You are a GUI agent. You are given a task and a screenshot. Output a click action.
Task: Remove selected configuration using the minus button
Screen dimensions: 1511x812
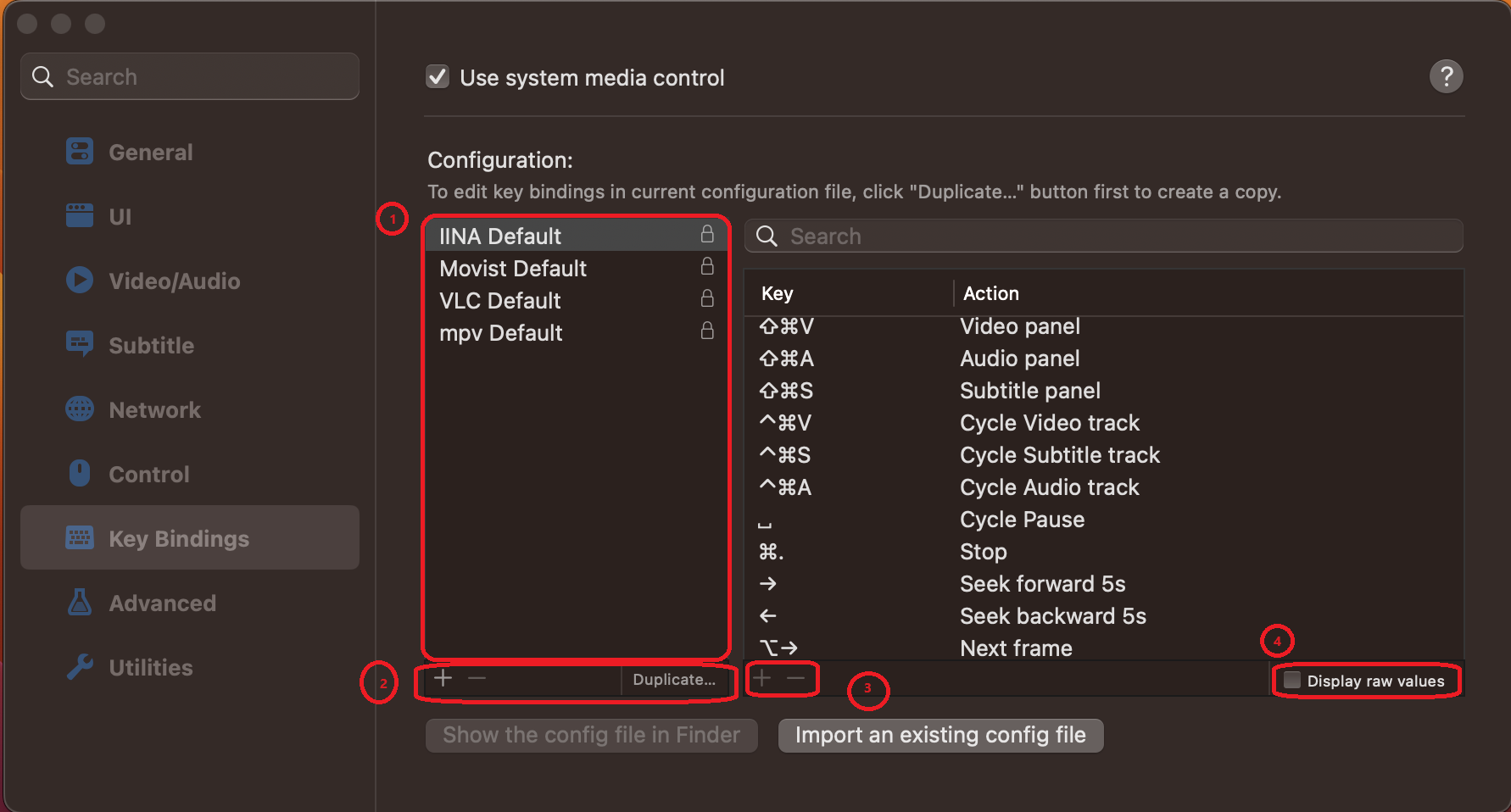(477, 678)
